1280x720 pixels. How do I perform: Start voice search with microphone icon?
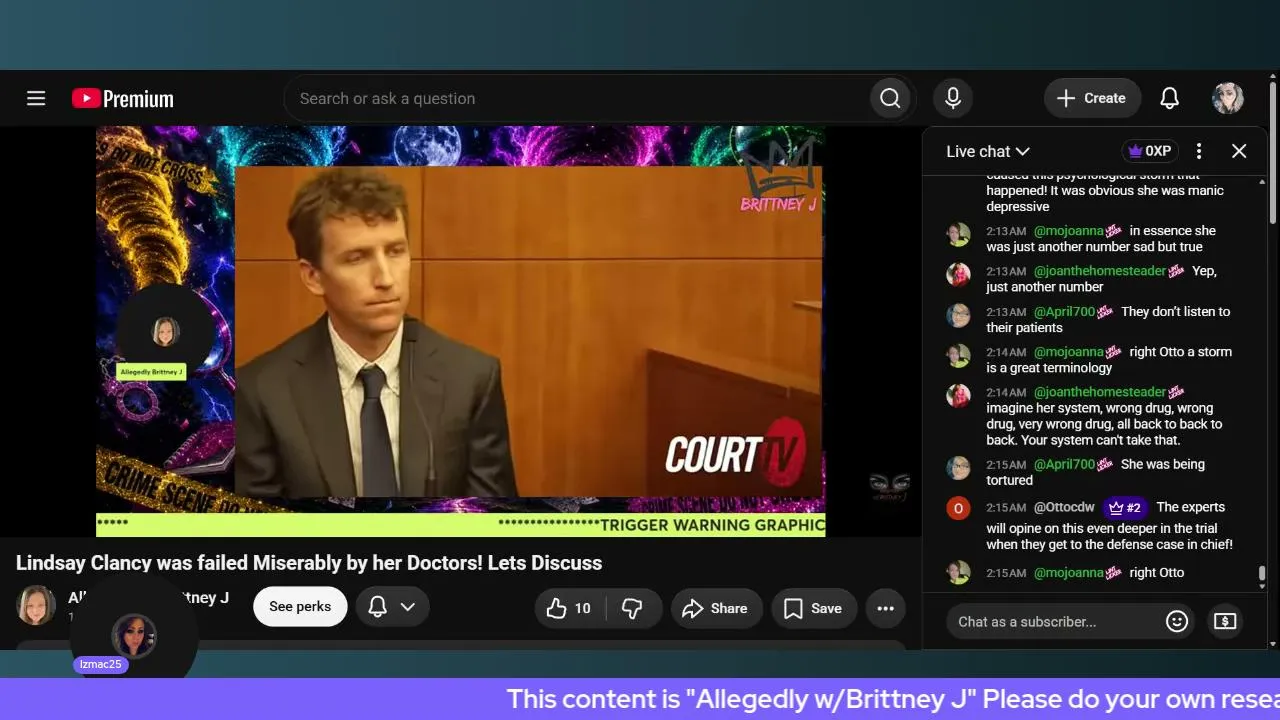(x=953, y=98)
